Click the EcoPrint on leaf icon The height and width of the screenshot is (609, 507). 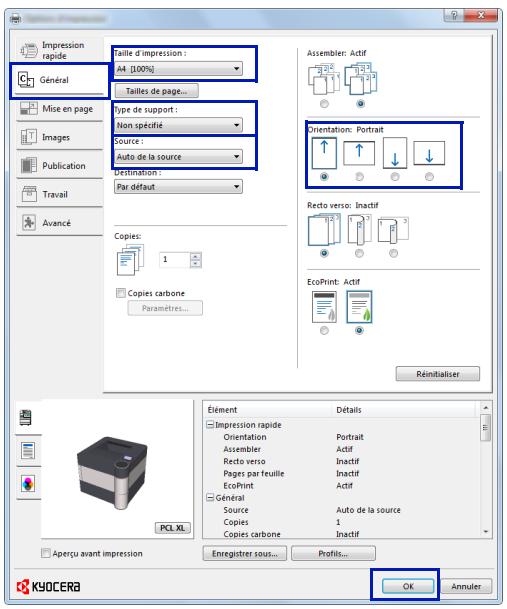359,307
